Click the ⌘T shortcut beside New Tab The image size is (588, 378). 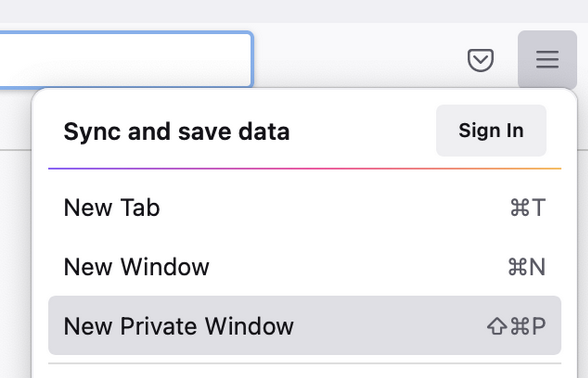[528, 207]
